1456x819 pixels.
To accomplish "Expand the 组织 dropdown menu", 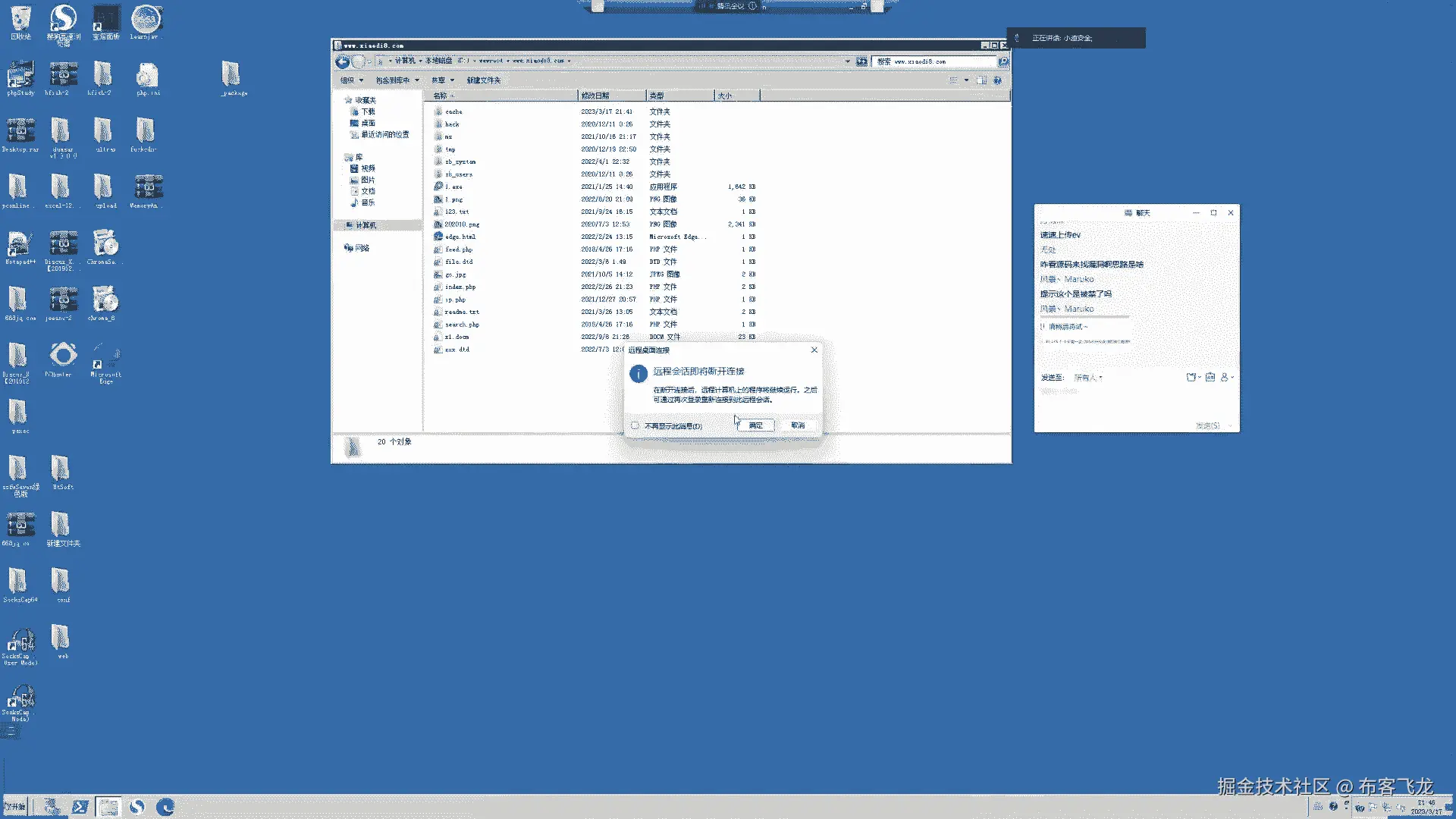I will (x=352, y=80).
